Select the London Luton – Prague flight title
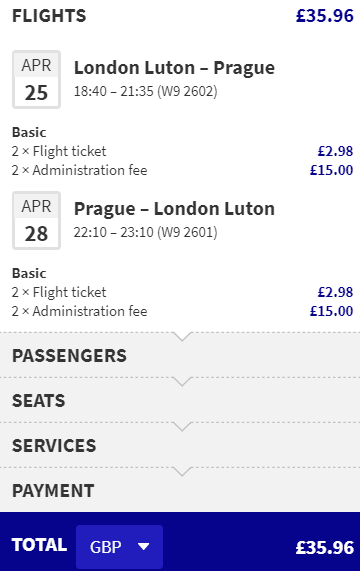This screenshot has width=360, height=571. [174, 68]
